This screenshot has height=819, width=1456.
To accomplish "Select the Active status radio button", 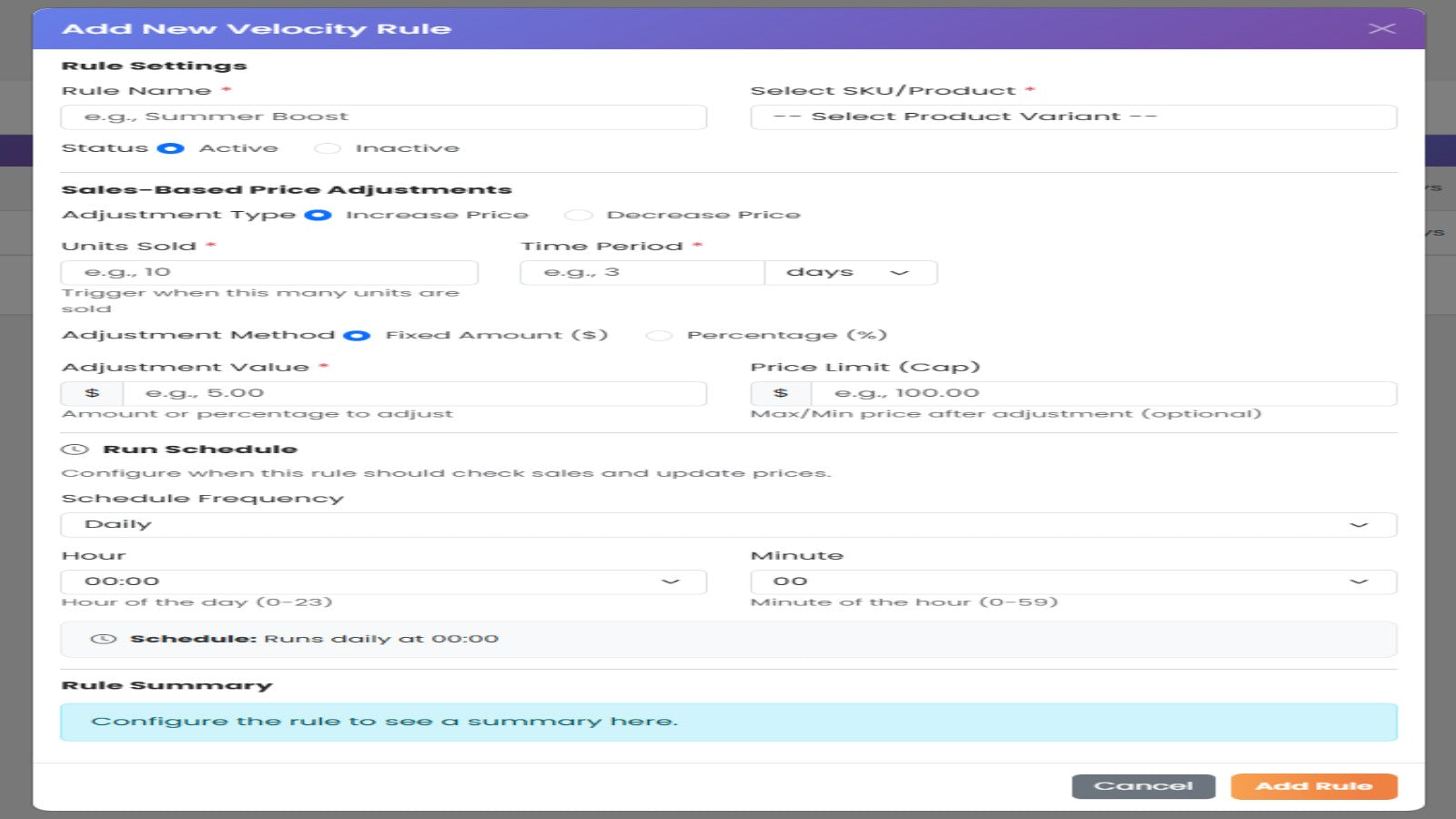I will [170, 148].
